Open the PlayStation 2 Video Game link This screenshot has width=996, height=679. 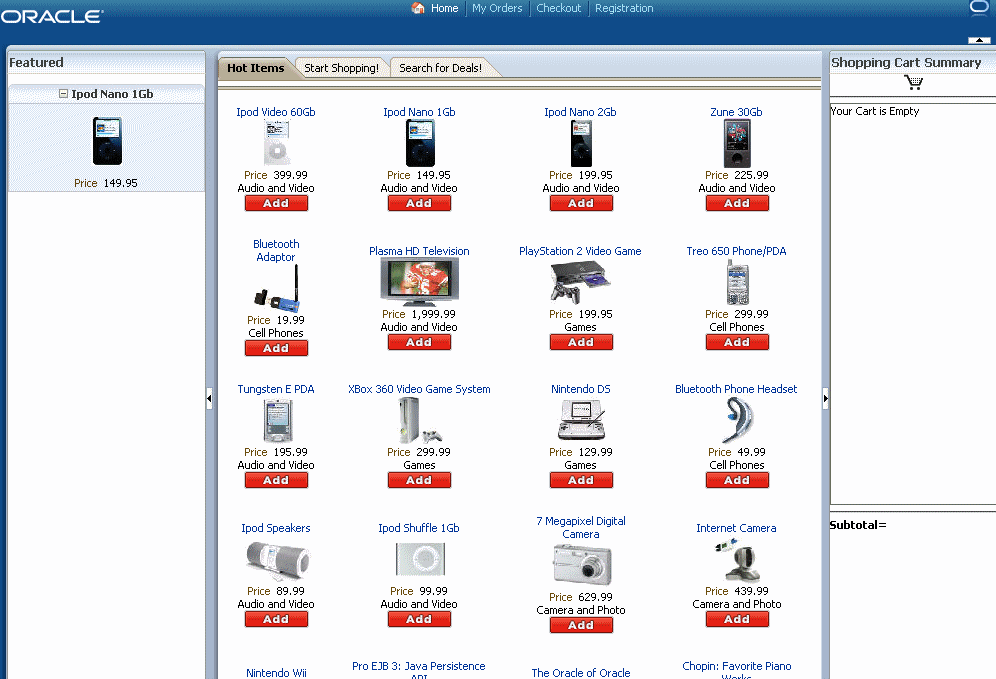pyautogui.click(x=580, y=251)
